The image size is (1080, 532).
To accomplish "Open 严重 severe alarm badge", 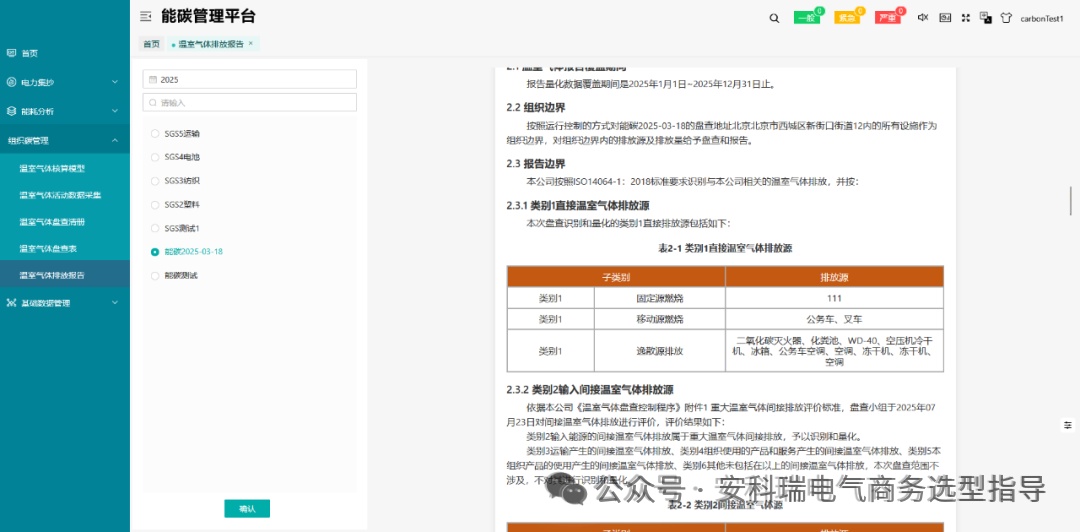I will 888,18.
